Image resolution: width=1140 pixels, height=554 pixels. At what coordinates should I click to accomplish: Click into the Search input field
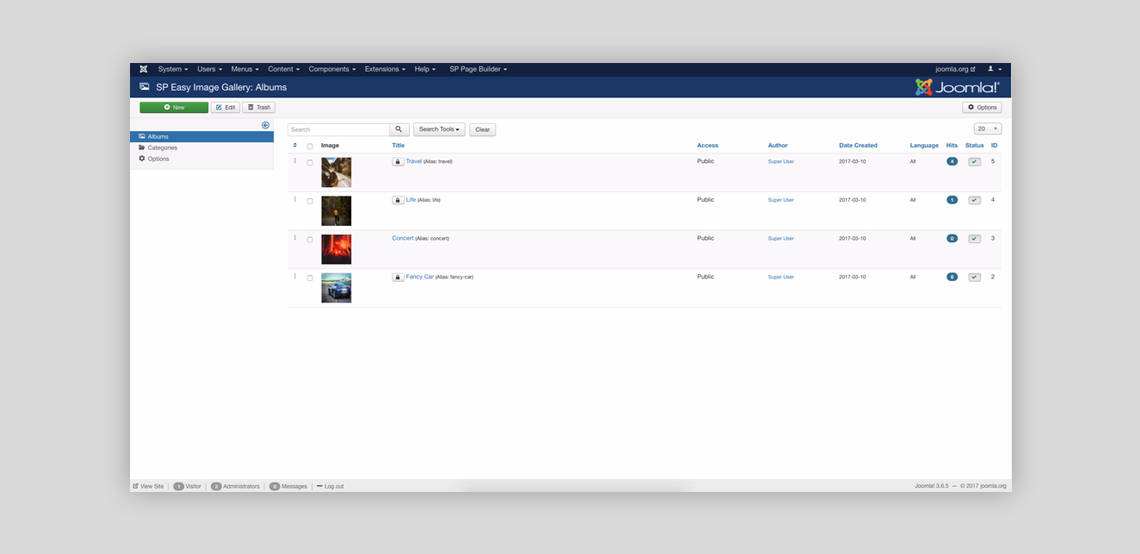338,130
